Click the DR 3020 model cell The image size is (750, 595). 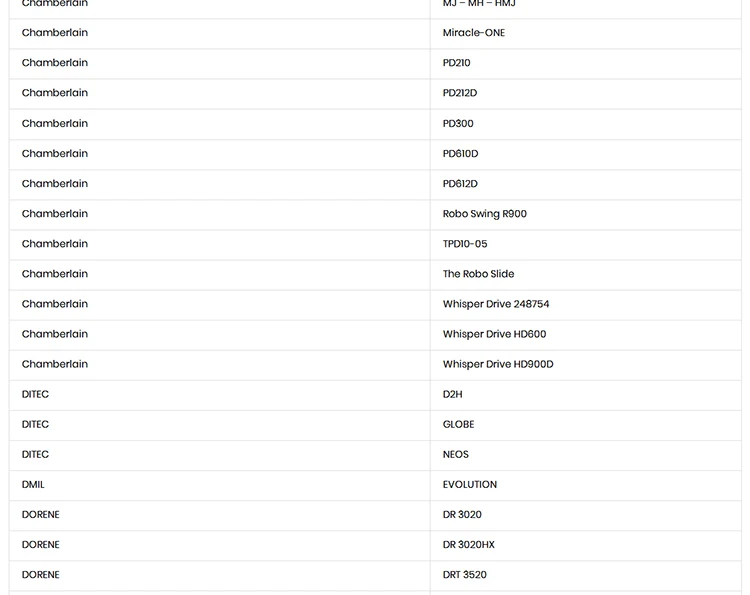[x=585, y=516]
